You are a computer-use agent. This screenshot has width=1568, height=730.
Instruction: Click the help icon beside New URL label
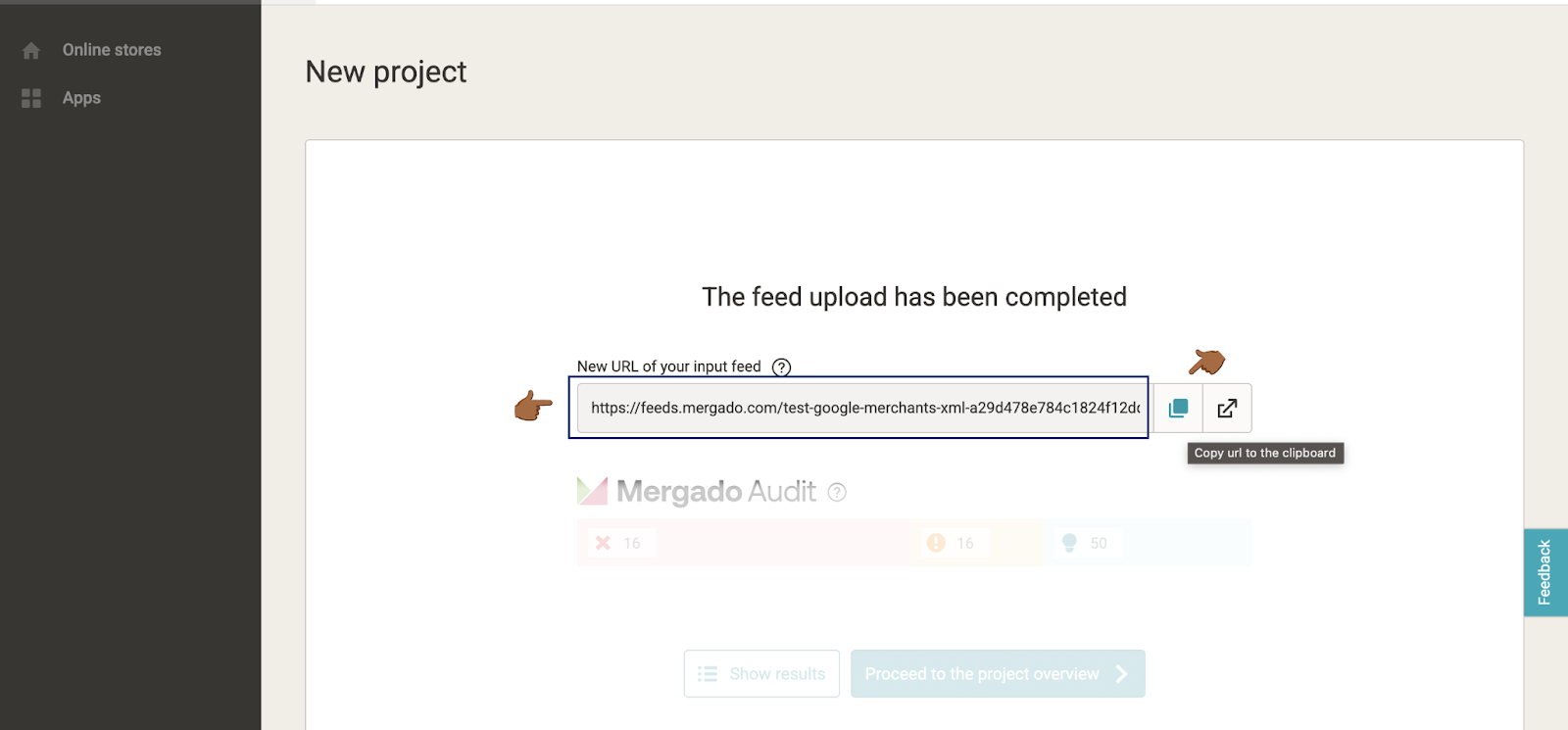(x=781, y=367)
